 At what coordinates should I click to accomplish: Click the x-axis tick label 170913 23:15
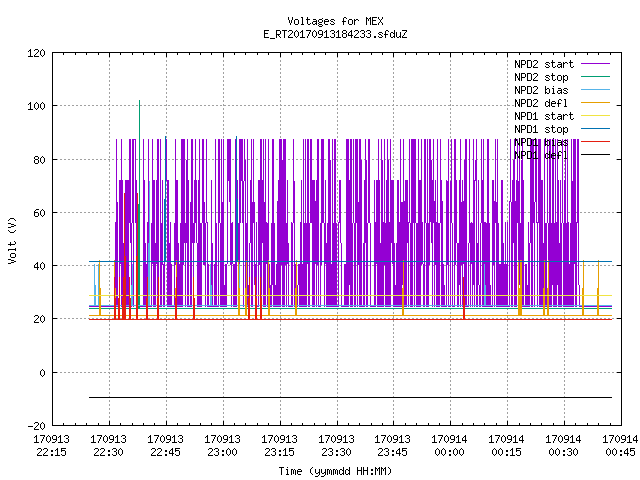click(279, 446)
